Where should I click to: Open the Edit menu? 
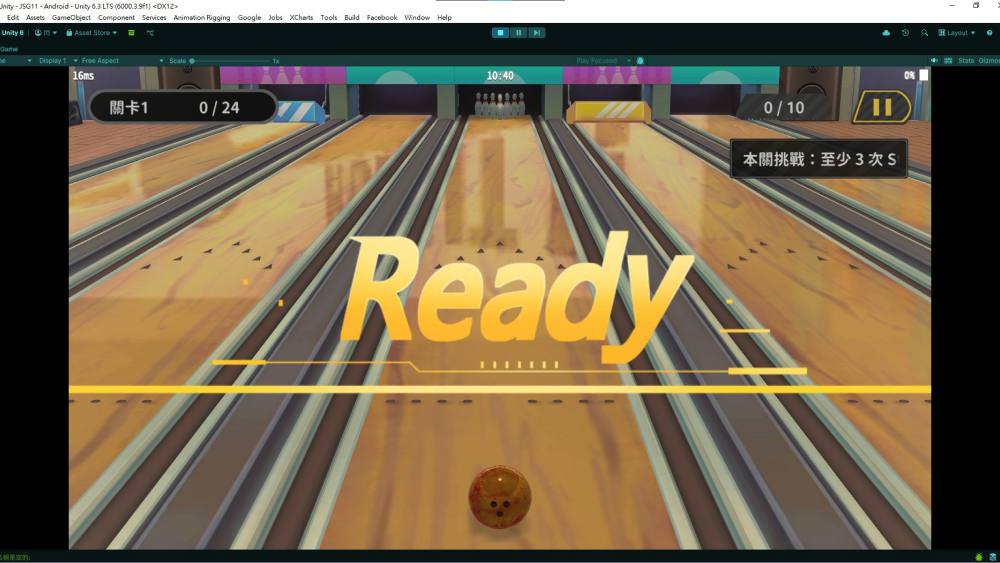point(13,17)
